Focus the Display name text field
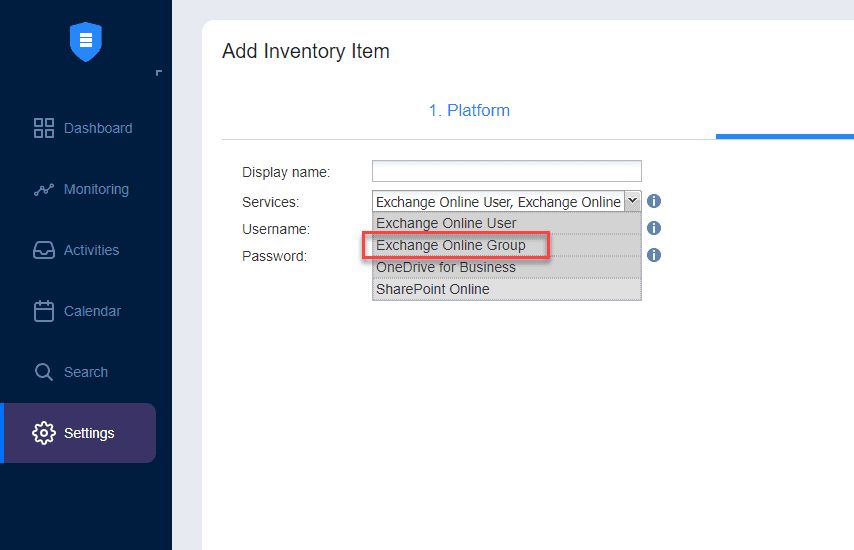The height and width of the screenshot is (550, 854). tap(506, 171)
